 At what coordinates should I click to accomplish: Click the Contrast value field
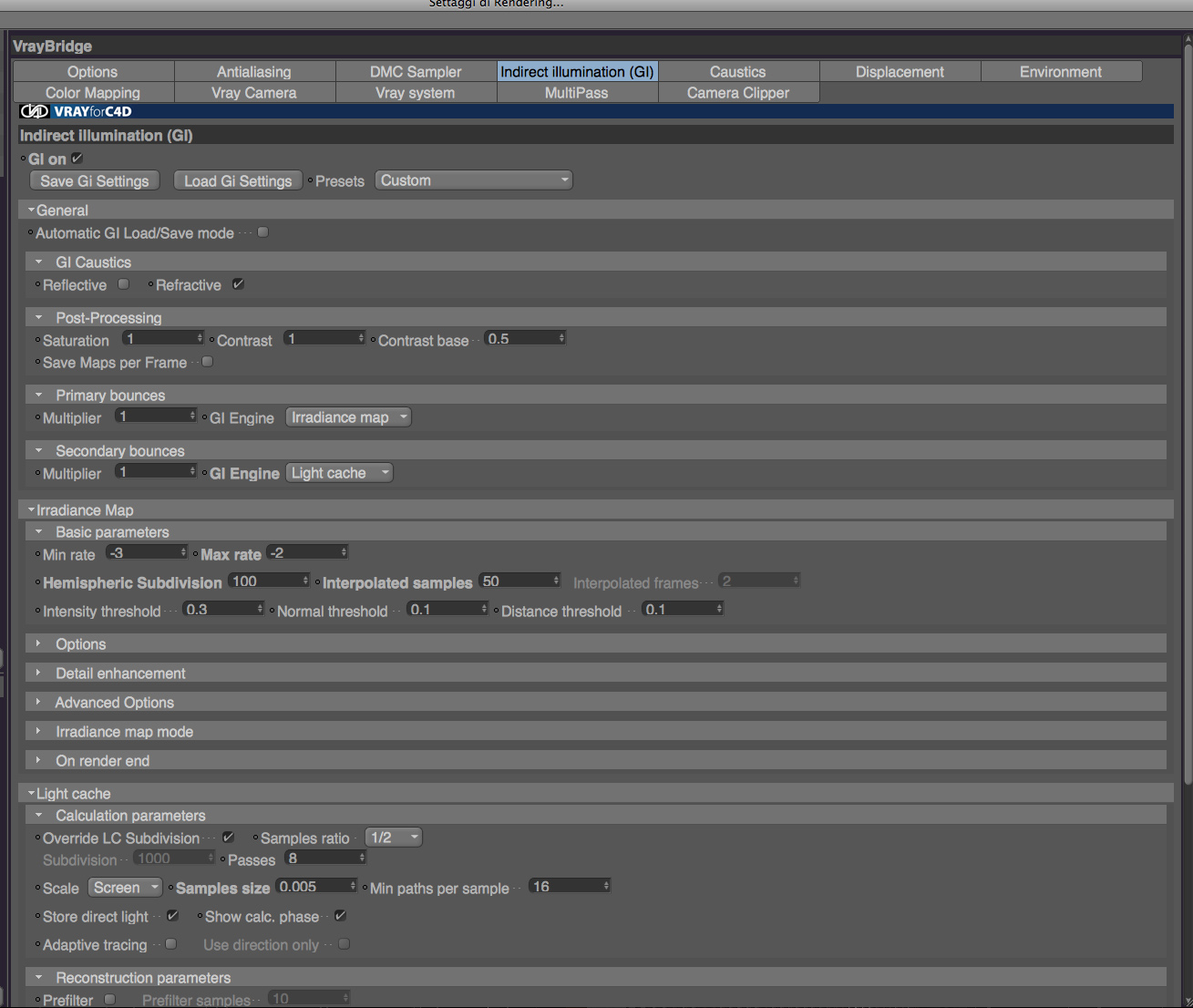(x=324, y=339)
